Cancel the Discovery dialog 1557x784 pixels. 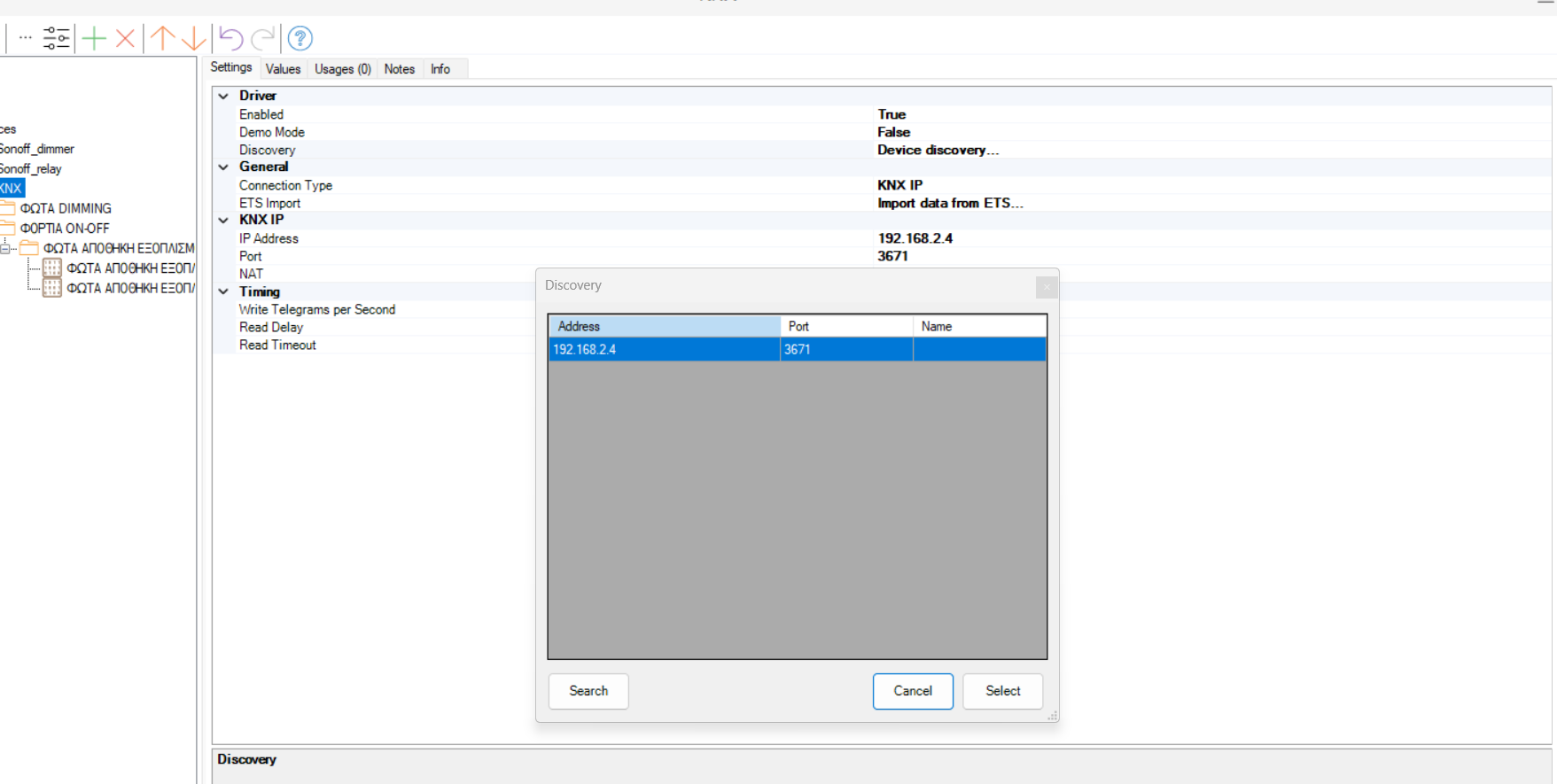coord(912,691)
